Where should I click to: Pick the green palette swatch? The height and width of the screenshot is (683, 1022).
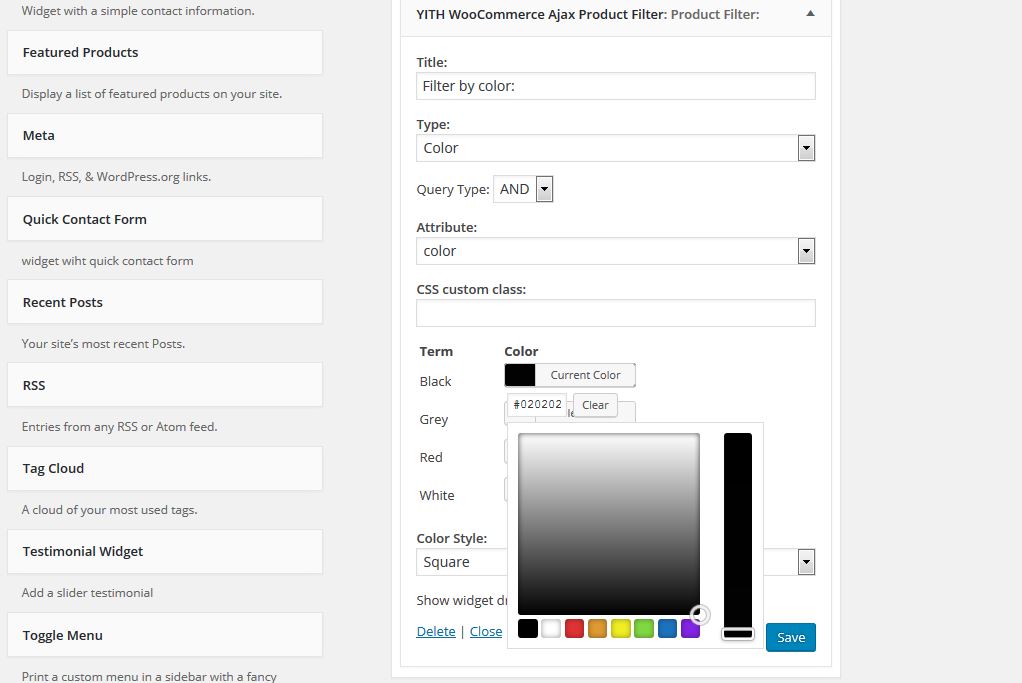tap(644, 629)
